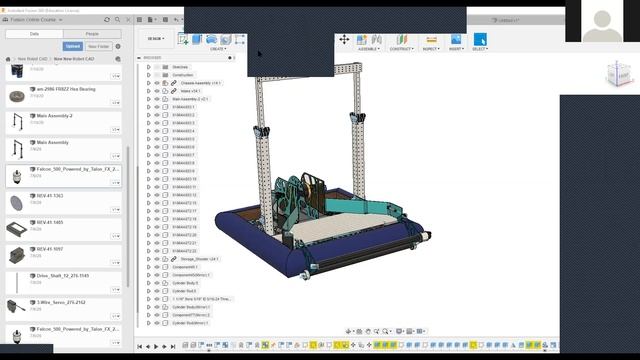
Task: Toggle visibility of Component77(Mirror):2
Action: click(157, 315)
